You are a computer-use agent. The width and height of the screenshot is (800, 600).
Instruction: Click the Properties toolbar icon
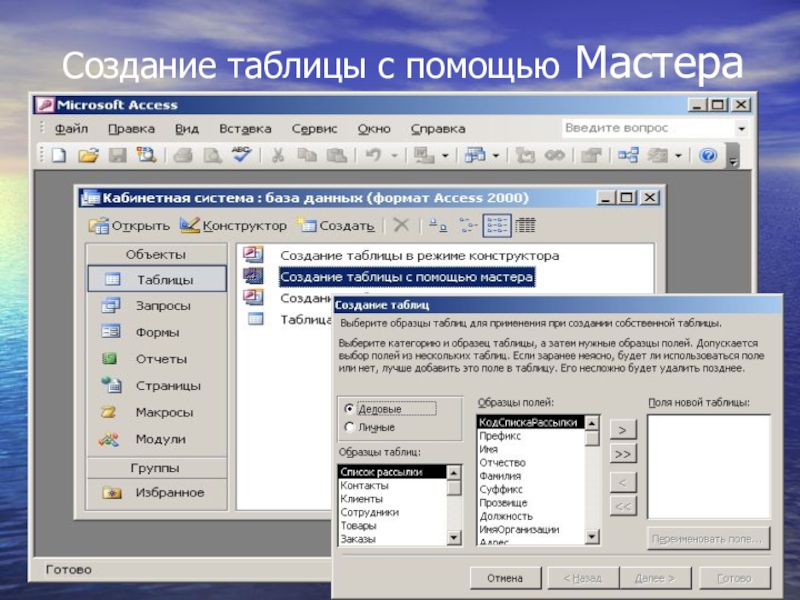coord(591,155)
